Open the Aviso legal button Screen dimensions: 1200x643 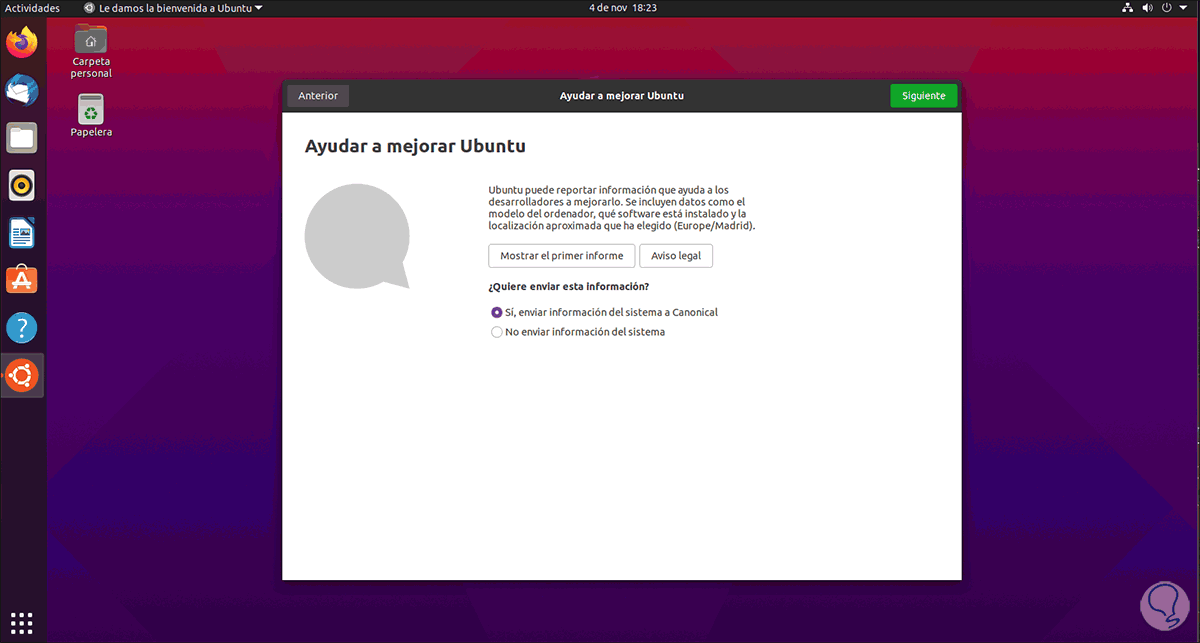[x=676, y=256]
